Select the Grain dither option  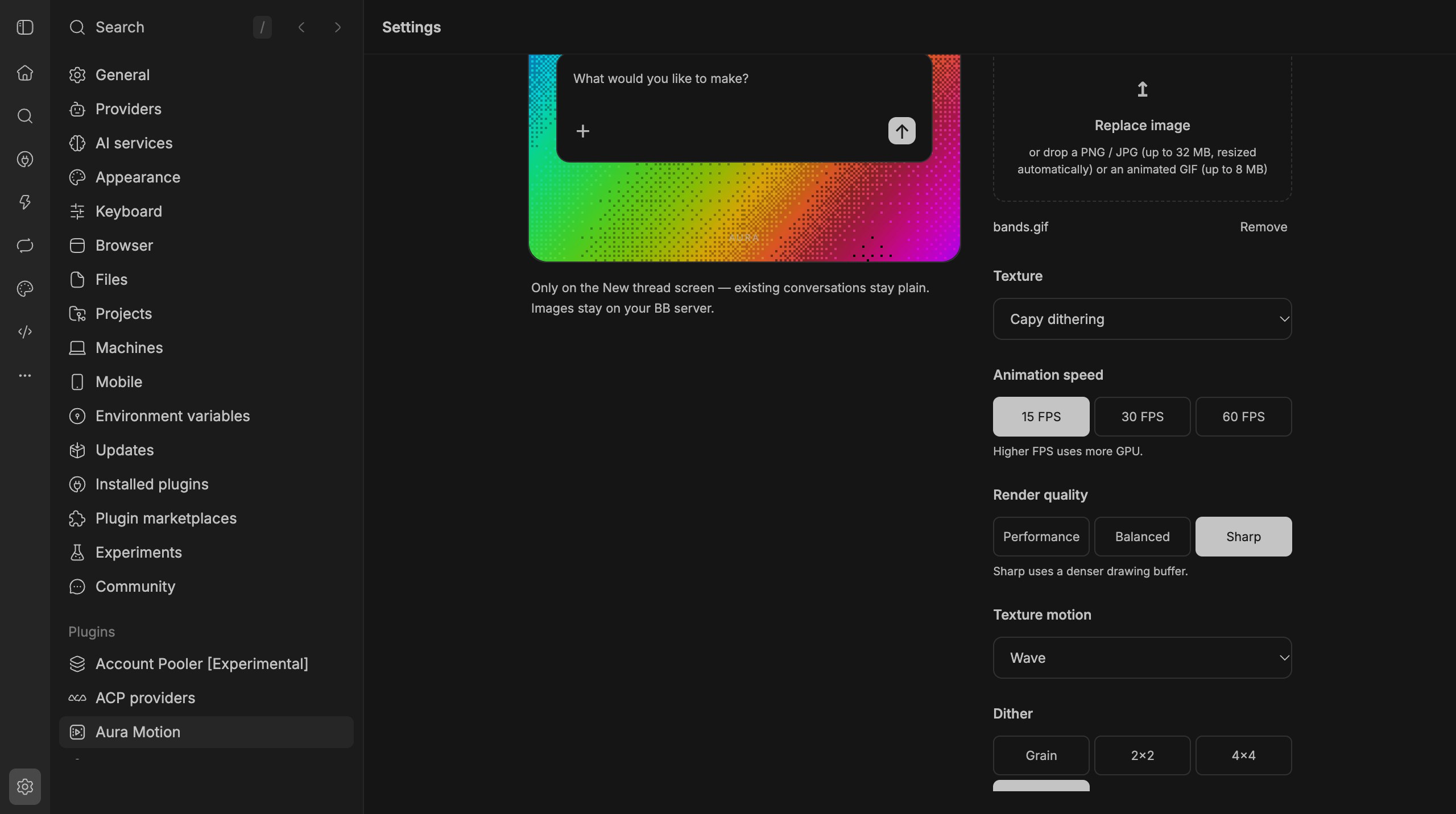pos(1041,755)
